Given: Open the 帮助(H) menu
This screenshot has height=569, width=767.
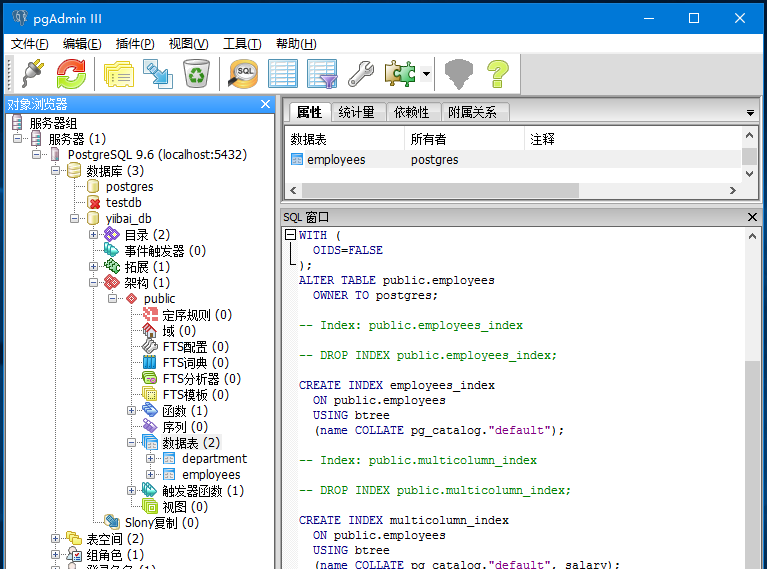Looking at the screenshot, I should [296, 44].
